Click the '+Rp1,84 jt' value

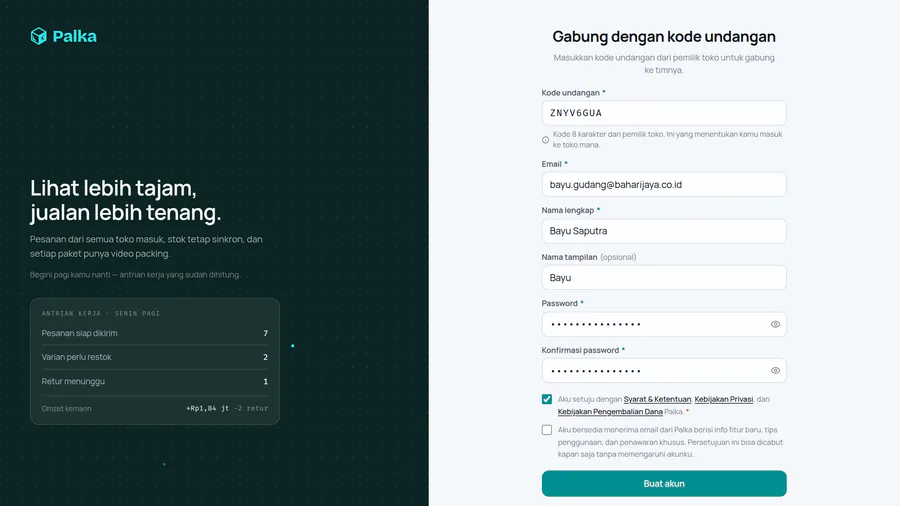207,408
